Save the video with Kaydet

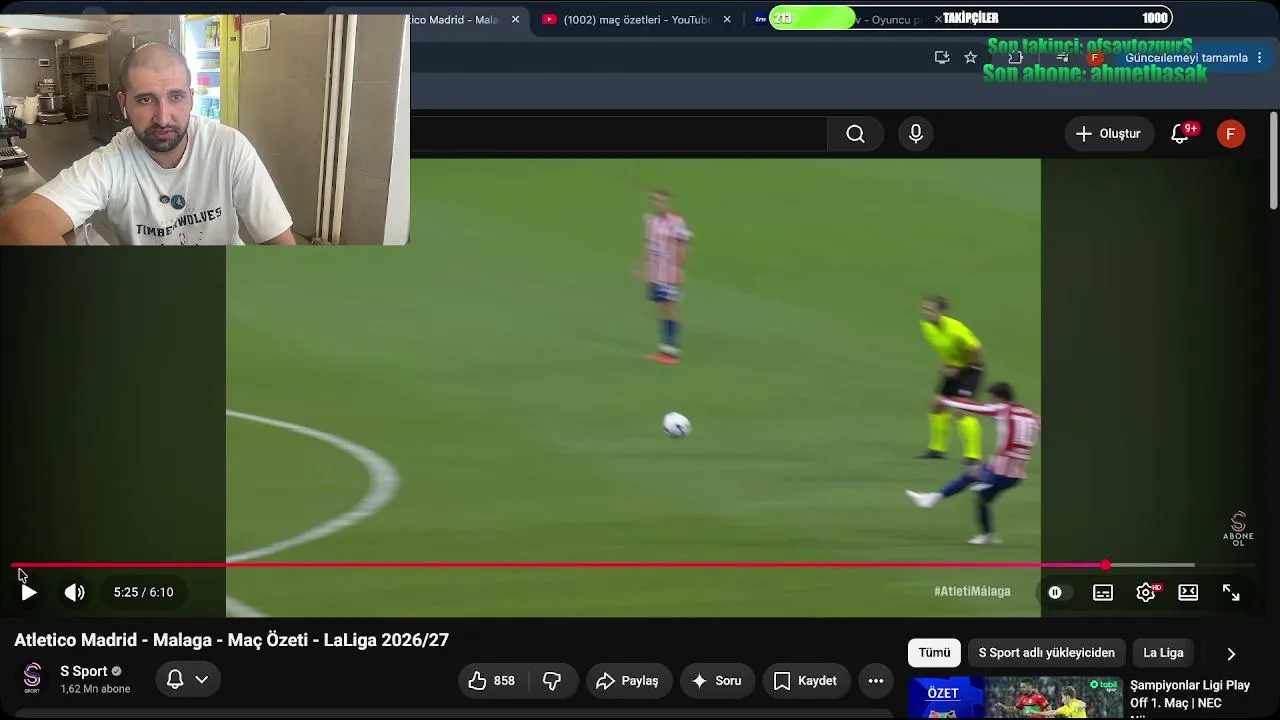click(806, 681)
